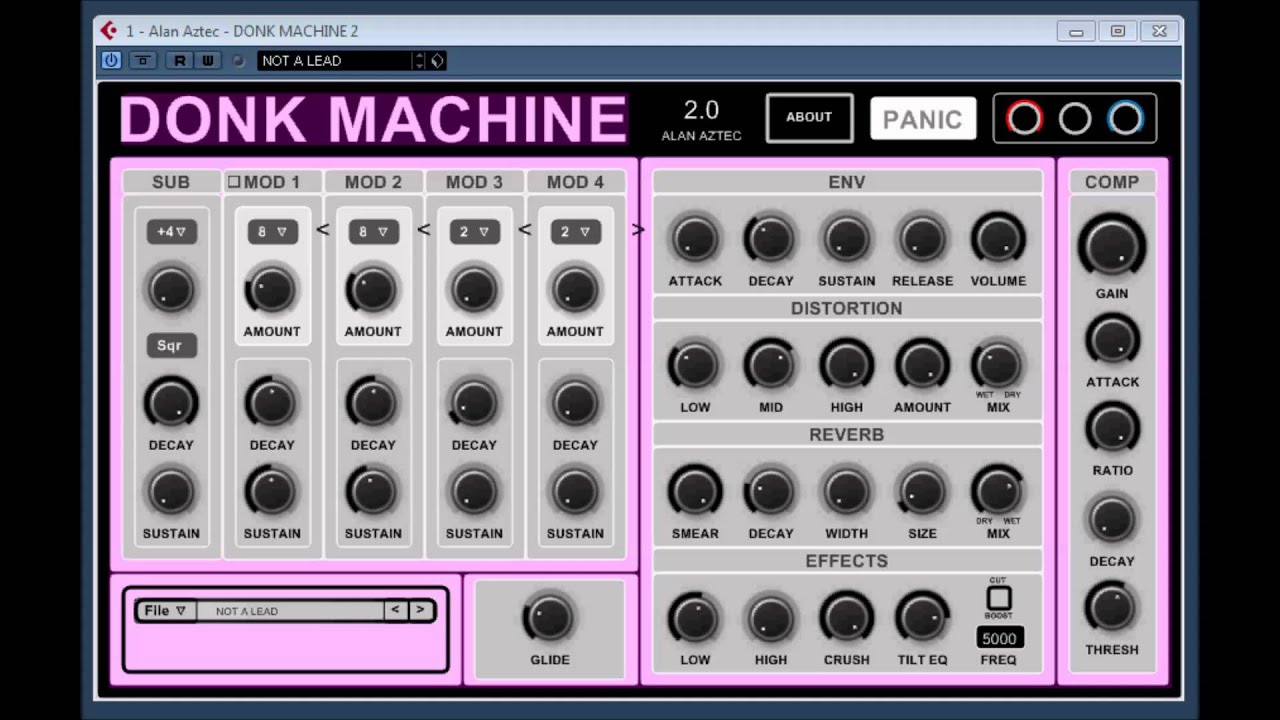Click the COMP THRESH knob
The width and height of the screenshot is (1280, 720).
click(x=1112, y=608)
